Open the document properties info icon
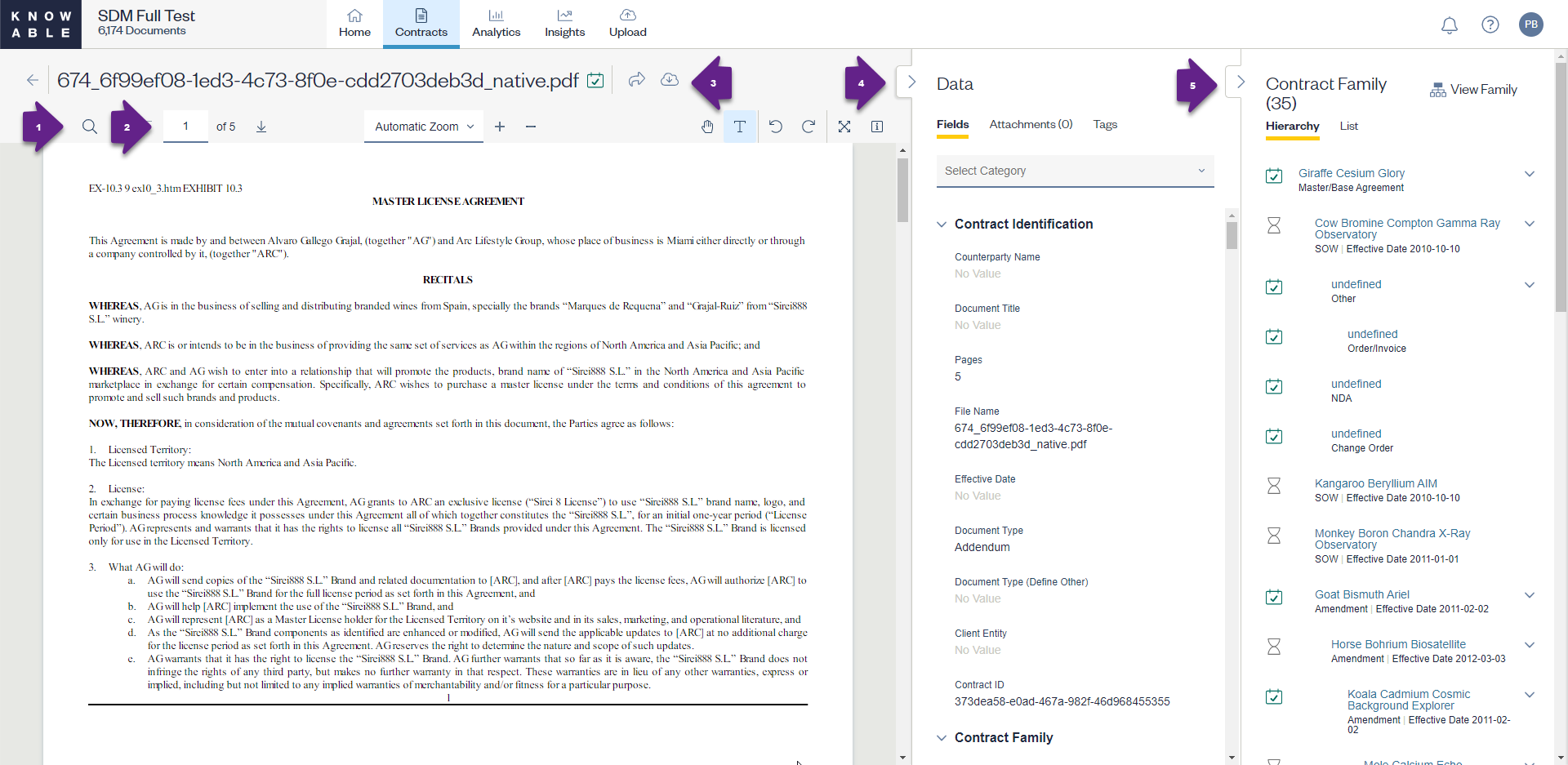 click(x=877, y=127)
